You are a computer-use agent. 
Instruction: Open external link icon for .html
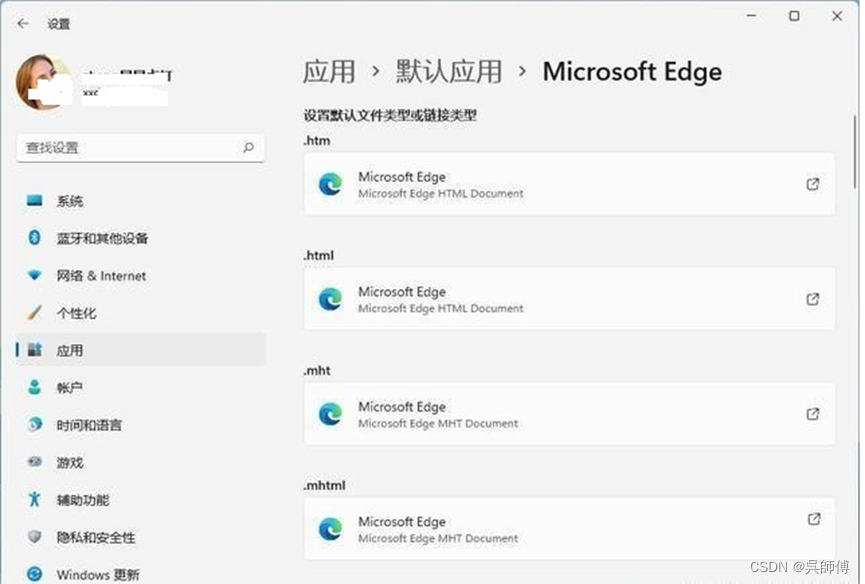[x=813, y=299]
